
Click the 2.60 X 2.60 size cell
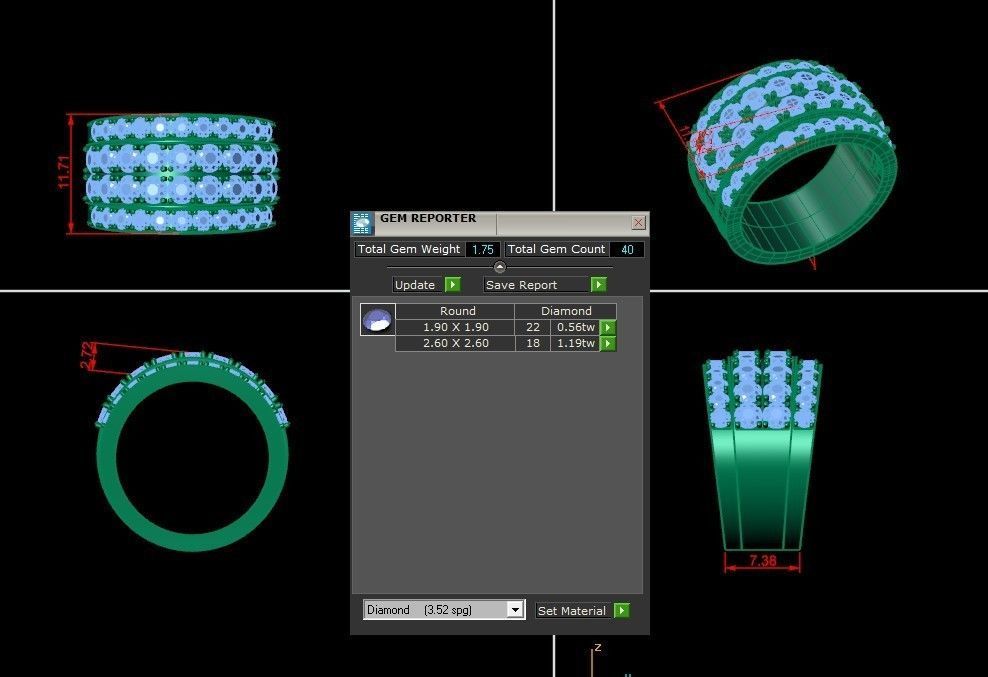456,344
